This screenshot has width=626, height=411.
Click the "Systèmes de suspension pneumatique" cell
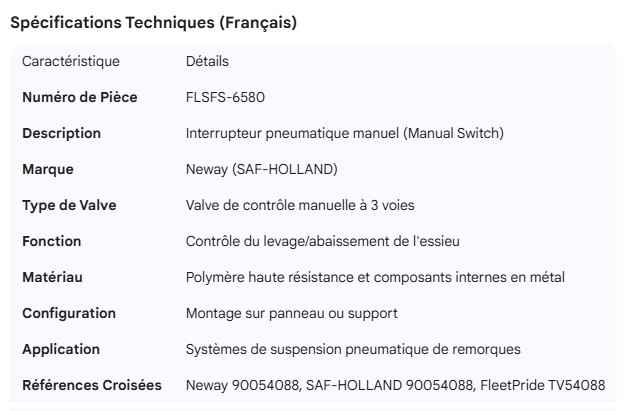353,350
